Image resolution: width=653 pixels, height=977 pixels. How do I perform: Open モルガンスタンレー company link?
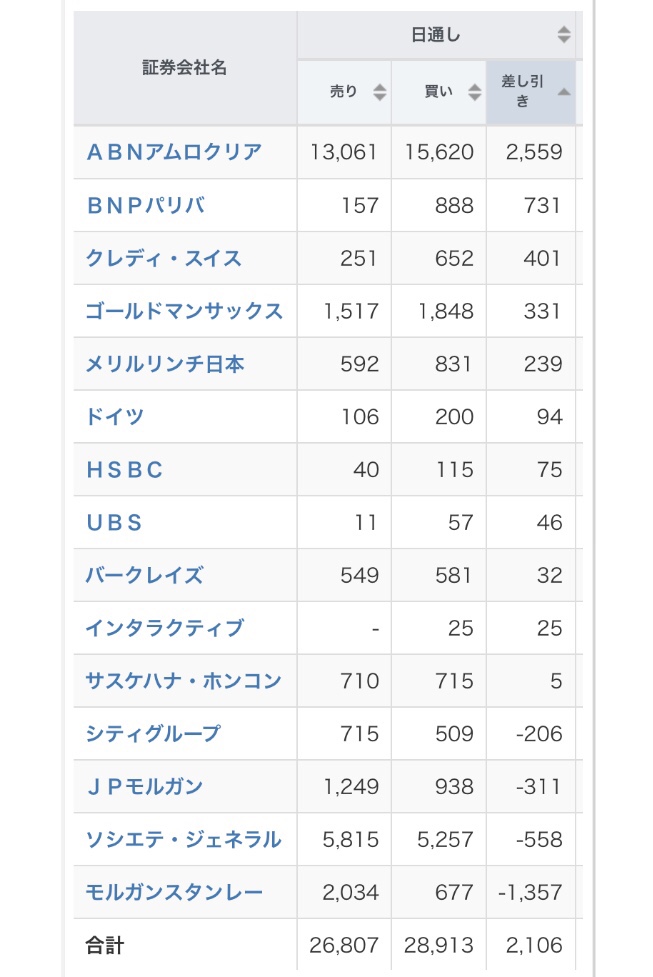[174, 892]
